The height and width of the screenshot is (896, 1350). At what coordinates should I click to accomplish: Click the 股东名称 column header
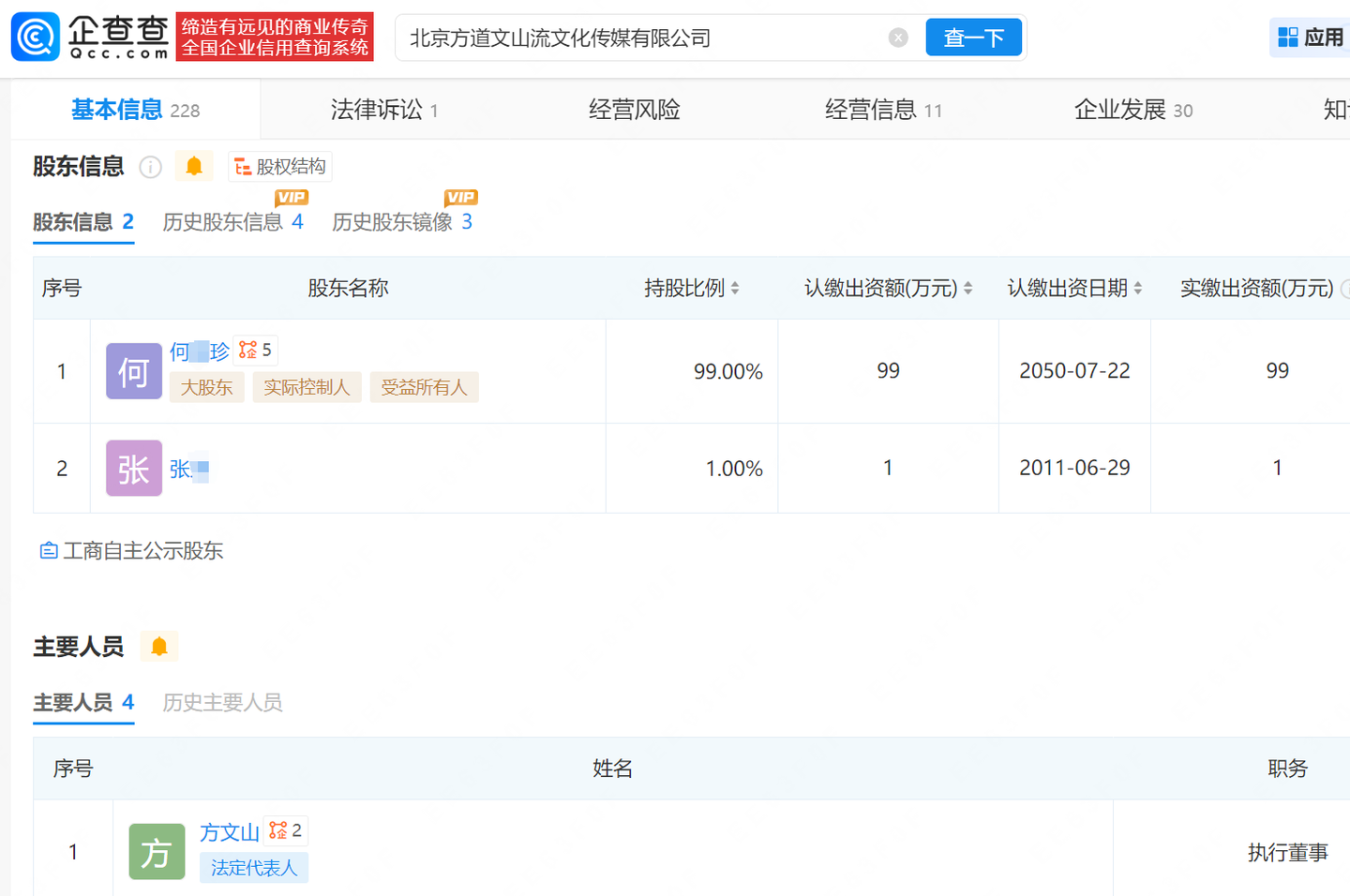pyautogui.click(x=349, y=288)
